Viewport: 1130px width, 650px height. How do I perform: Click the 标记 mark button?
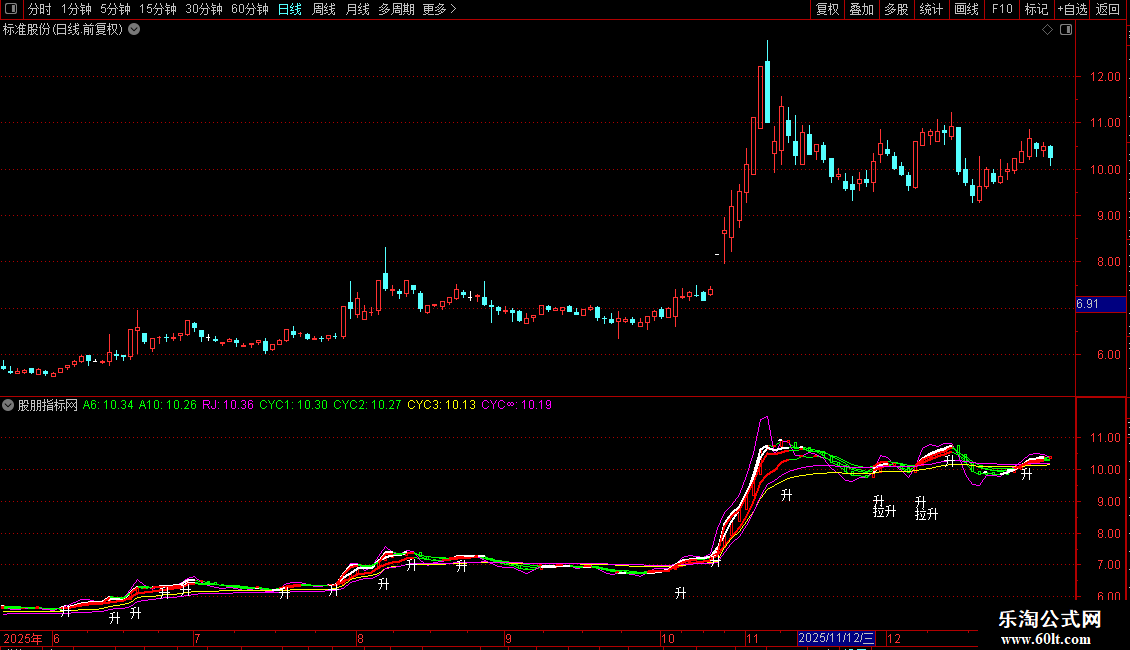(x=1036, y=9)
